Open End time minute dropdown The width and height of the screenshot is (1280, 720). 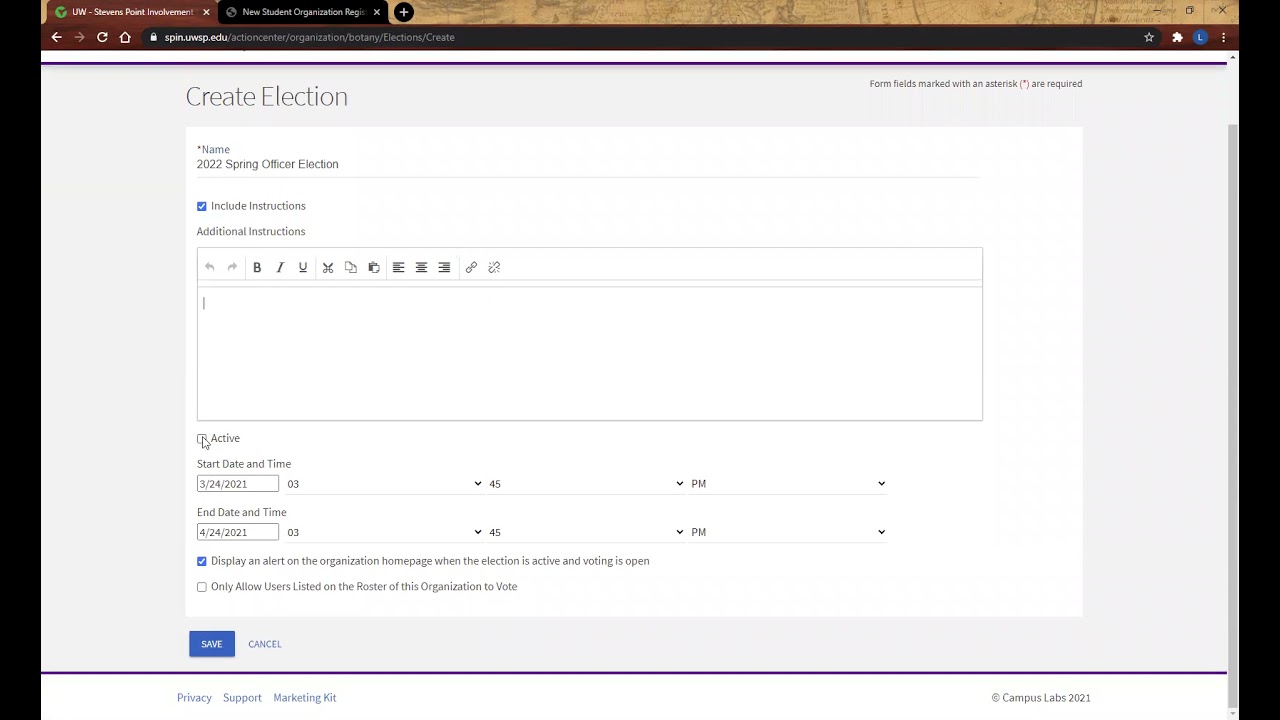point(586,532)
